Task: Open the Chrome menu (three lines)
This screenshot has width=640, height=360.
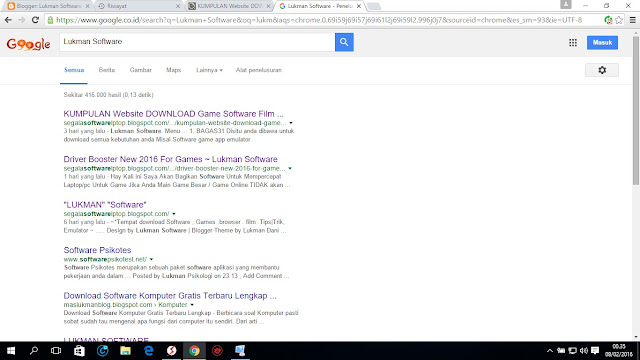Action: click(632, 20)
